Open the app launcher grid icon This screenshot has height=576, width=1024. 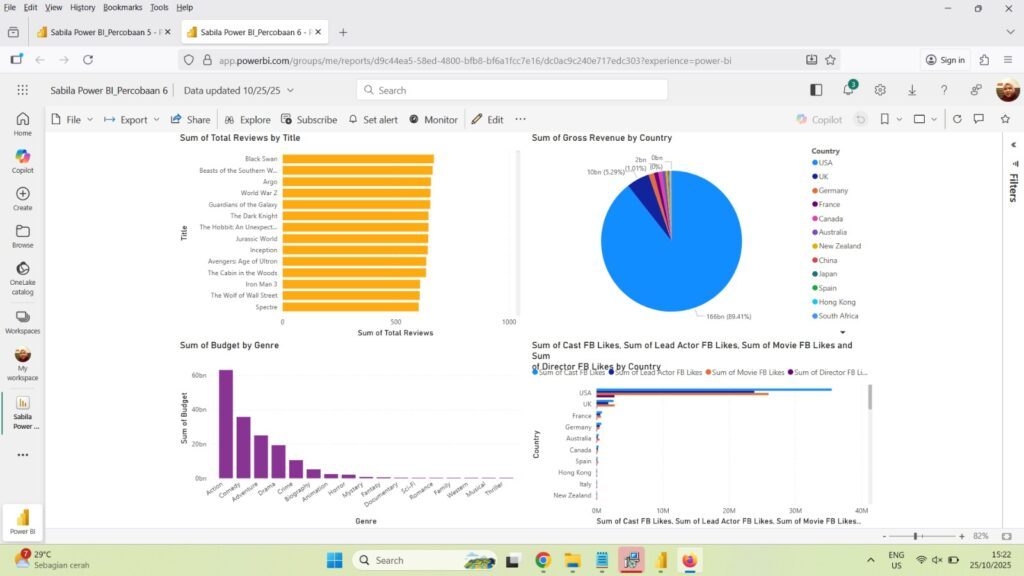22,90
